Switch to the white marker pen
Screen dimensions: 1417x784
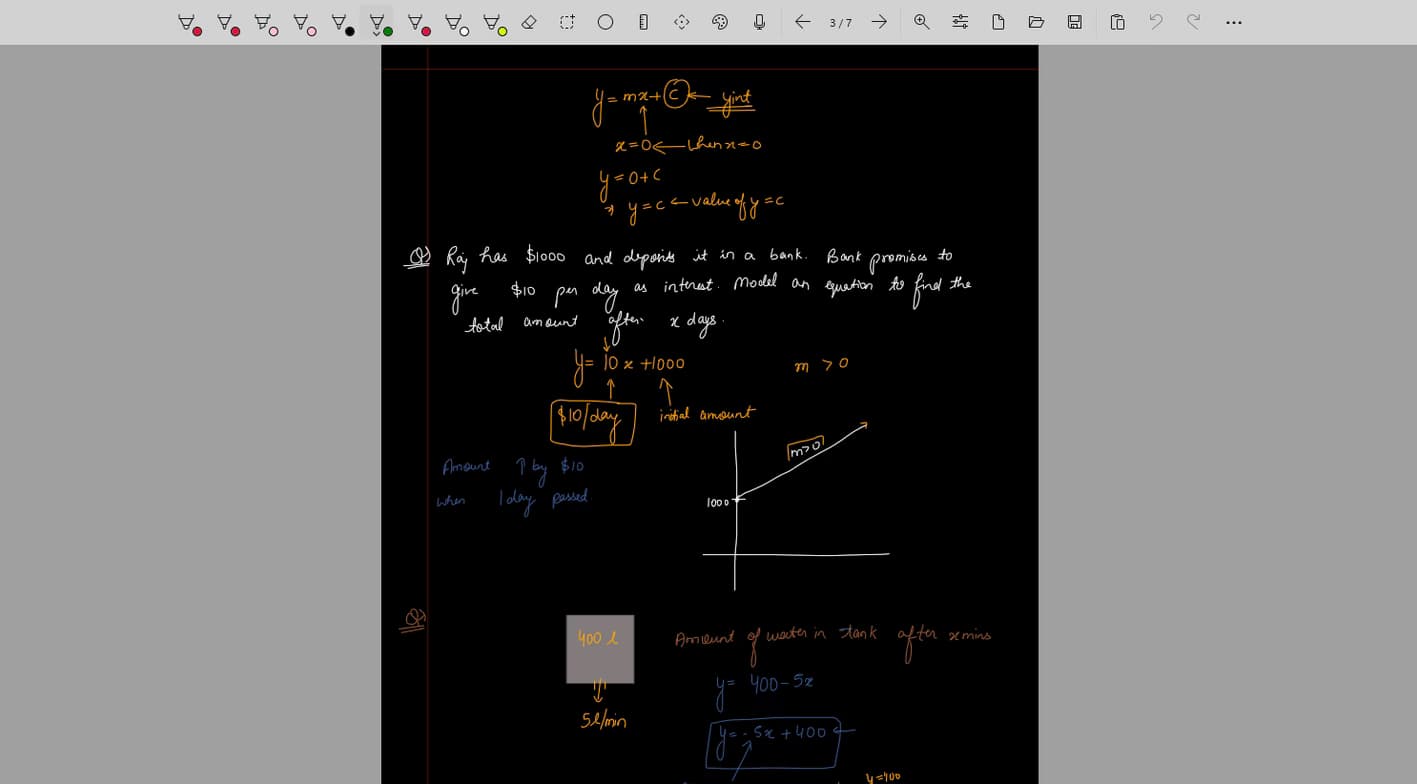pyautogui.click(x=453, y=21)
